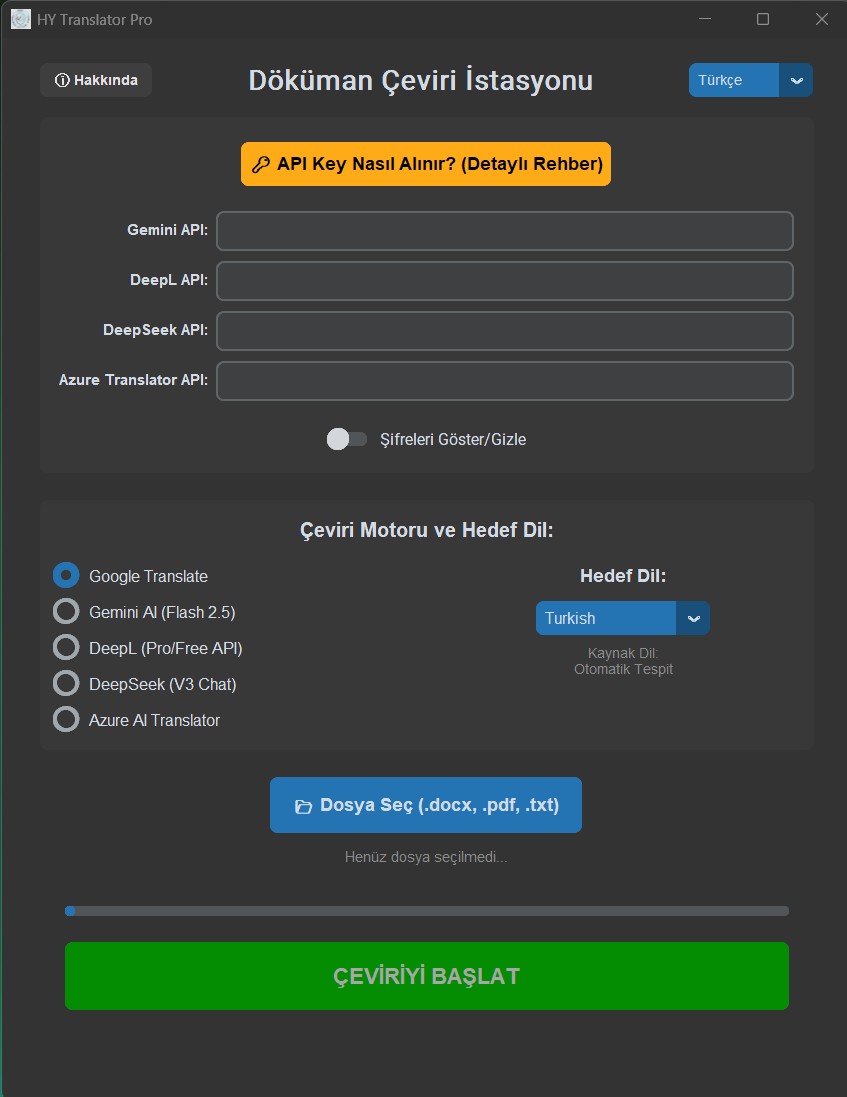
Task: Focus the DeepSeek API input field
Action: tap(505, 331)
